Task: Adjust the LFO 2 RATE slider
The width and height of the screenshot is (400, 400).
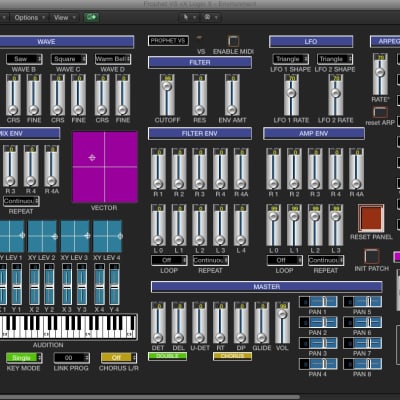Action: click(336, 95)
